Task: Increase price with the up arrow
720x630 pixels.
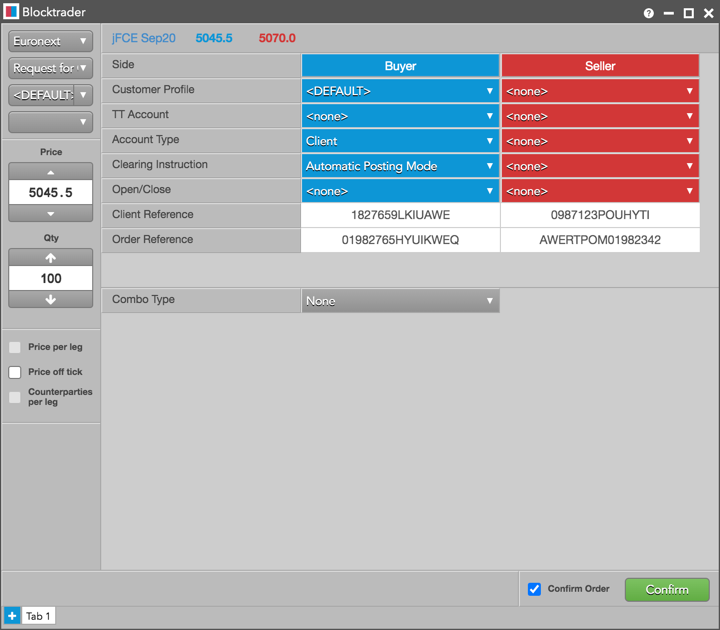Action: coord(51,172)
